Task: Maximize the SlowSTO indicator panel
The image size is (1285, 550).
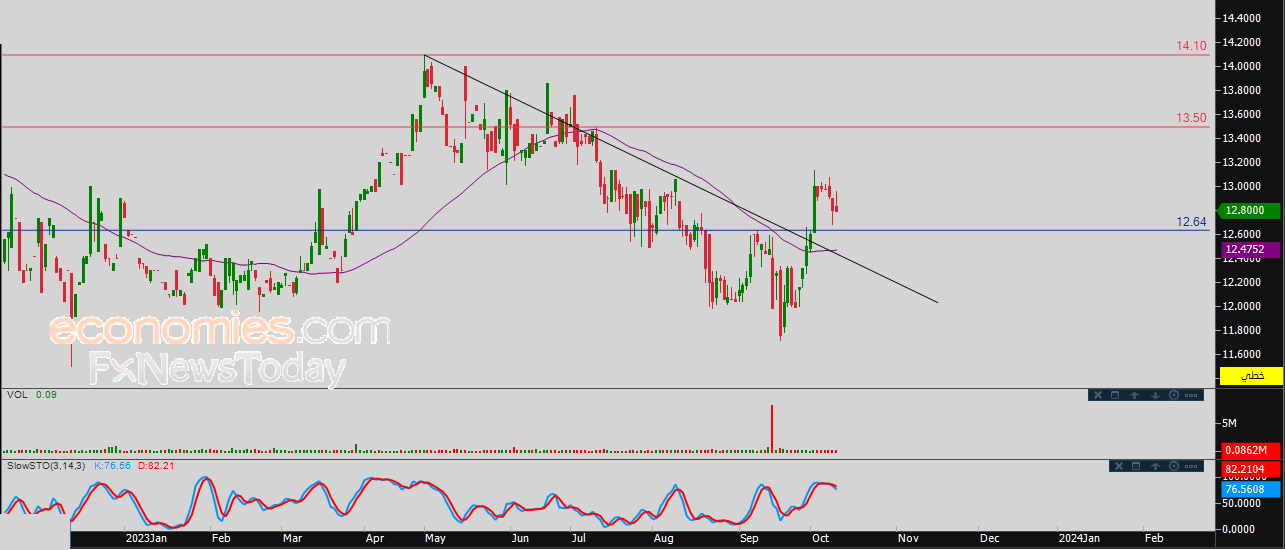Action: [x=1136, y=466]
